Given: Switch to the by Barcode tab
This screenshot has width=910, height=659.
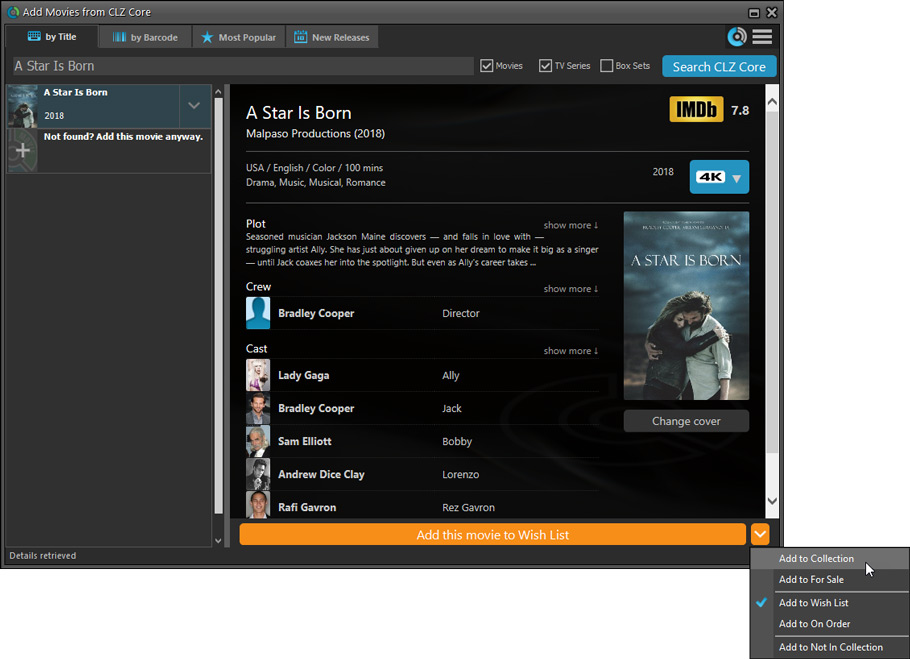Looking at the screenshot, I should (x=145, y=37).
